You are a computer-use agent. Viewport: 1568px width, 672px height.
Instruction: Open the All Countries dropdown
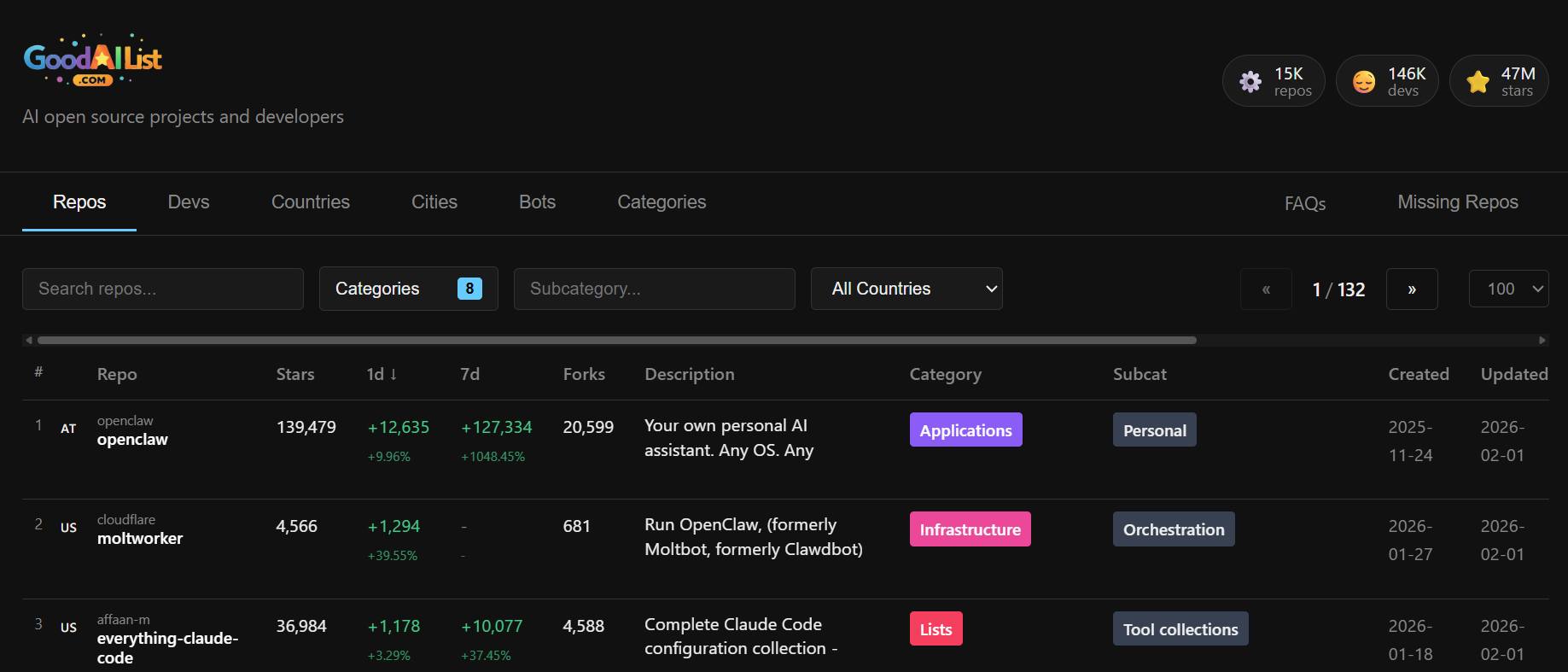click(906, 289)
